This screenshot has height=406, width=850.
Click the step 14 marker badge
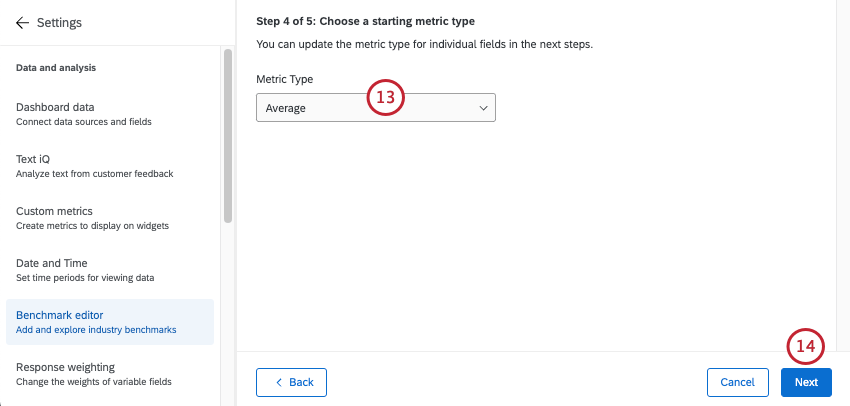pos(806,347)
